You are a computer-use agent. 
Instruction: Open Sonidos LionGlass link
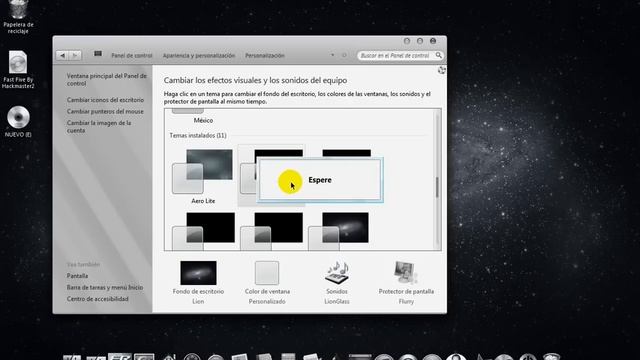[x=337, y=296]
